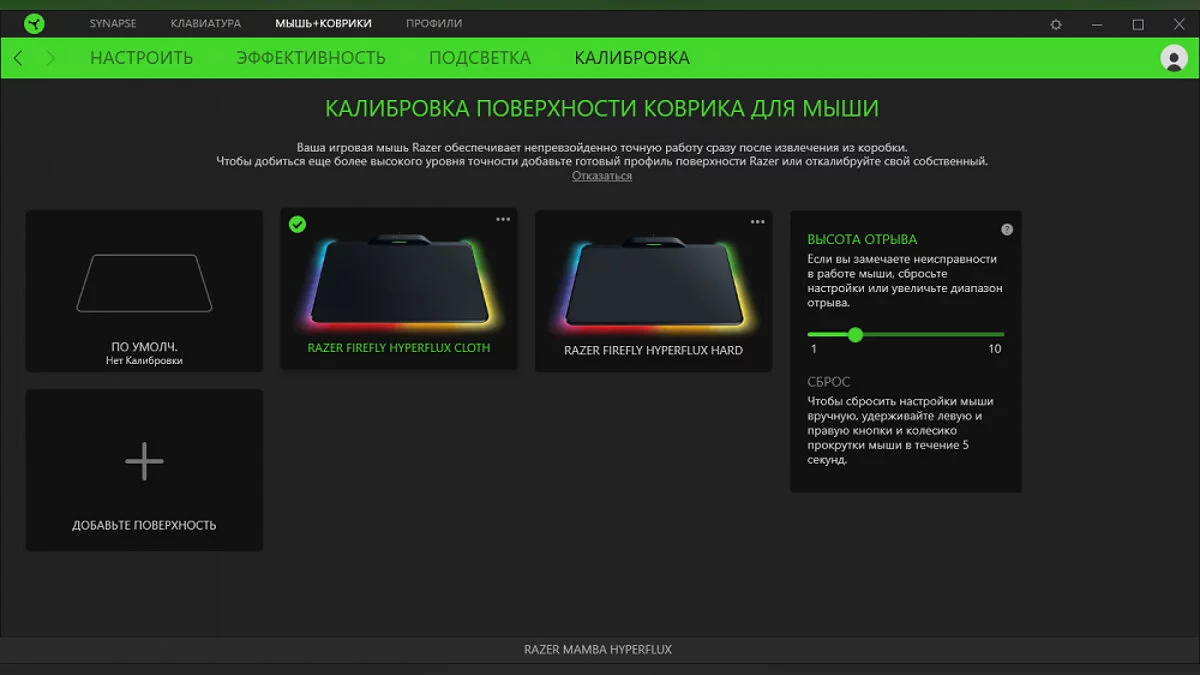Open the ПРОФИЛИ tab
Viewport: 1200px width, 675px height.
(434, 23)
